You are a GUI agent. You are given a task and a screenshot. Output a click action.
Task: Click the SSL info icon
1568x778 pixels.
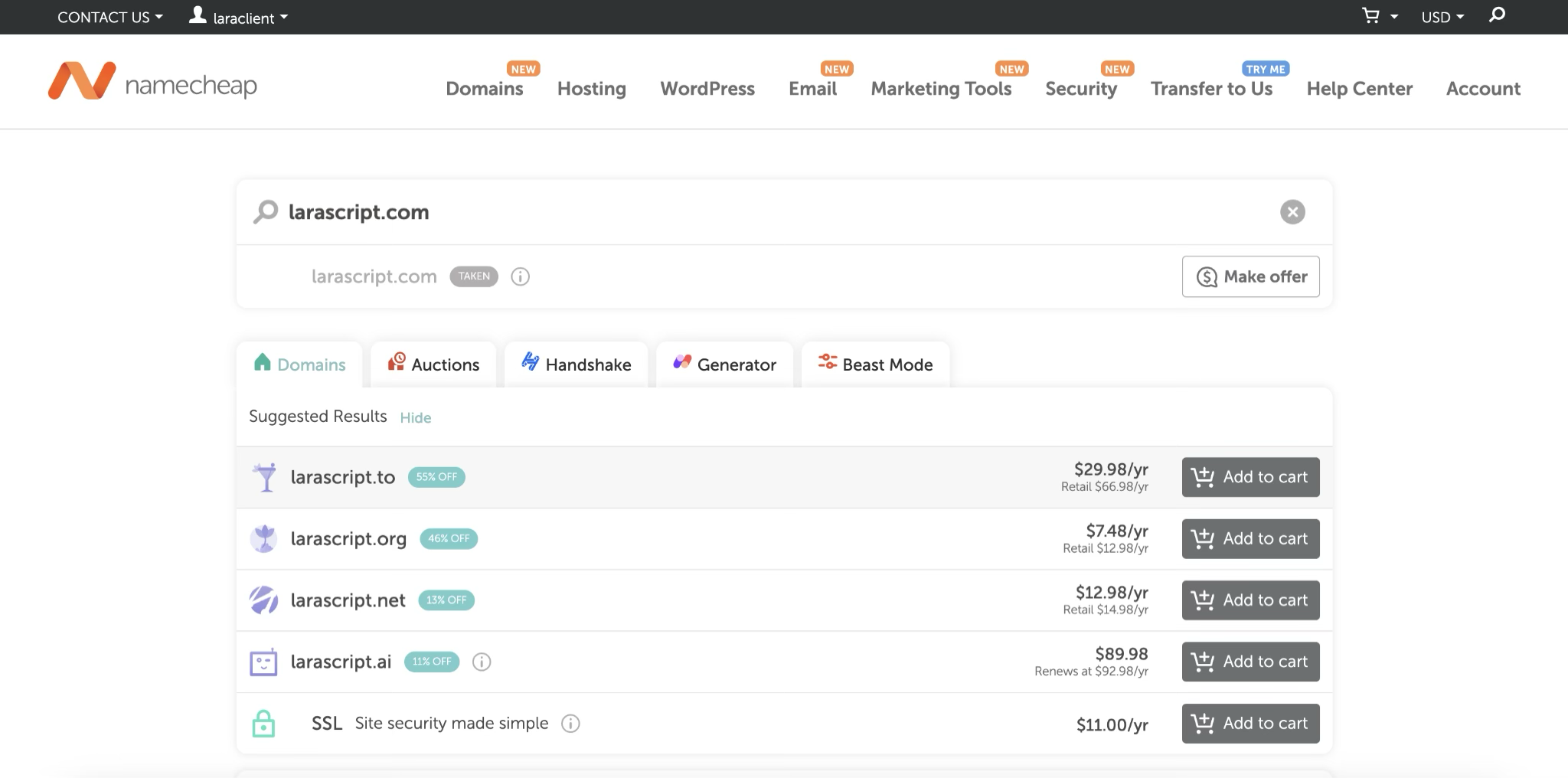point(570,724)
